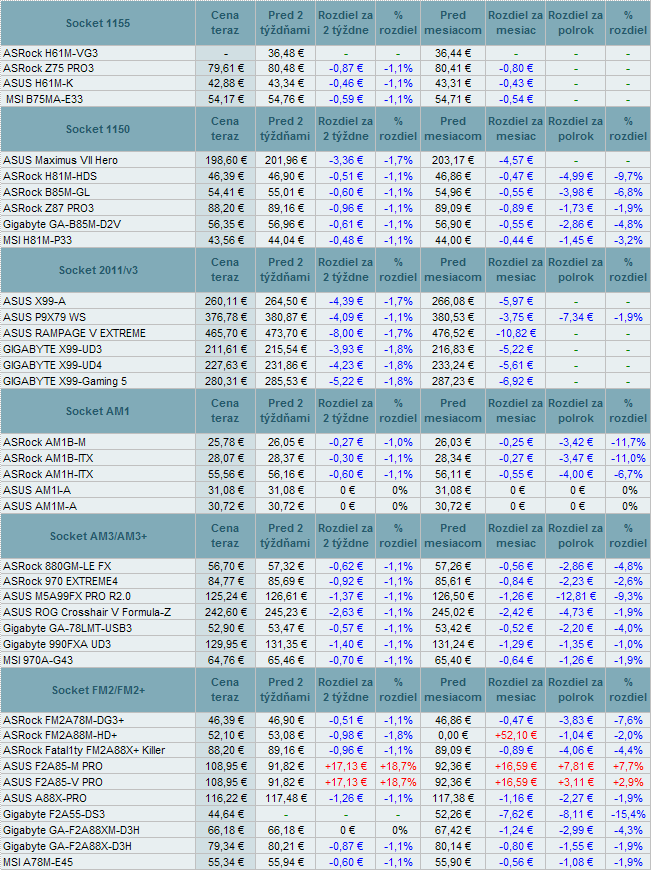Select Gigabyte GA-F2A88XM-D3H name
The height and width of the screenshot is (870, 651).
tap(71, 831)
